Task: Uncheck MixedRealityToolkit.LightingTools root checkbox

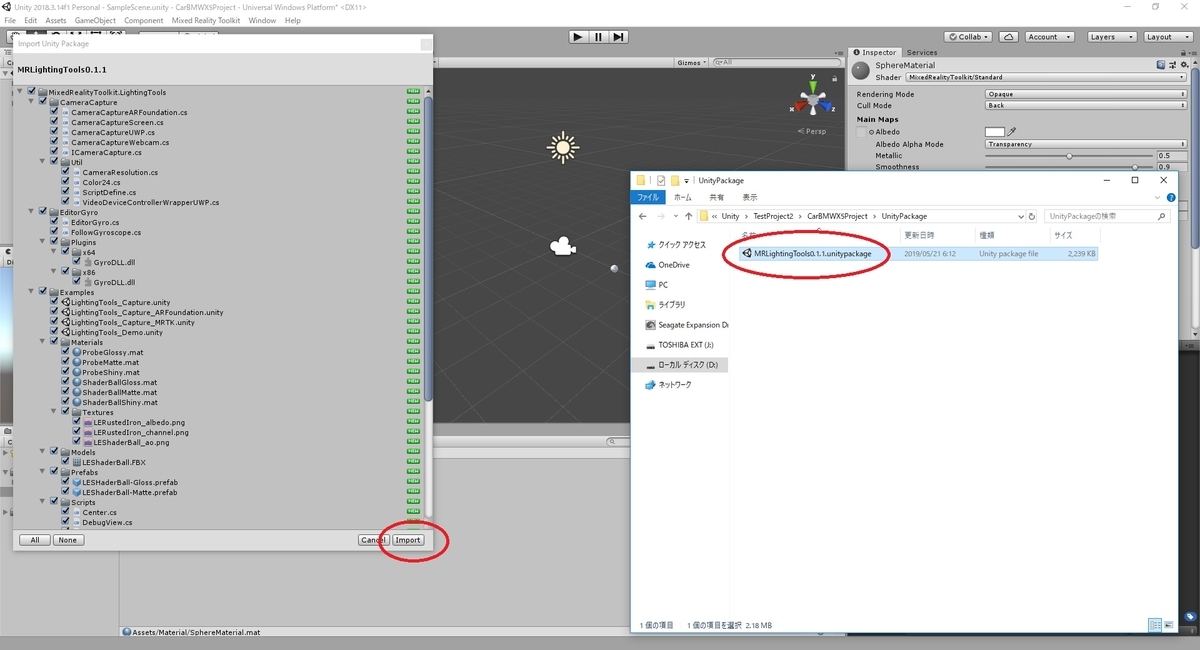Action: (32, 92)
